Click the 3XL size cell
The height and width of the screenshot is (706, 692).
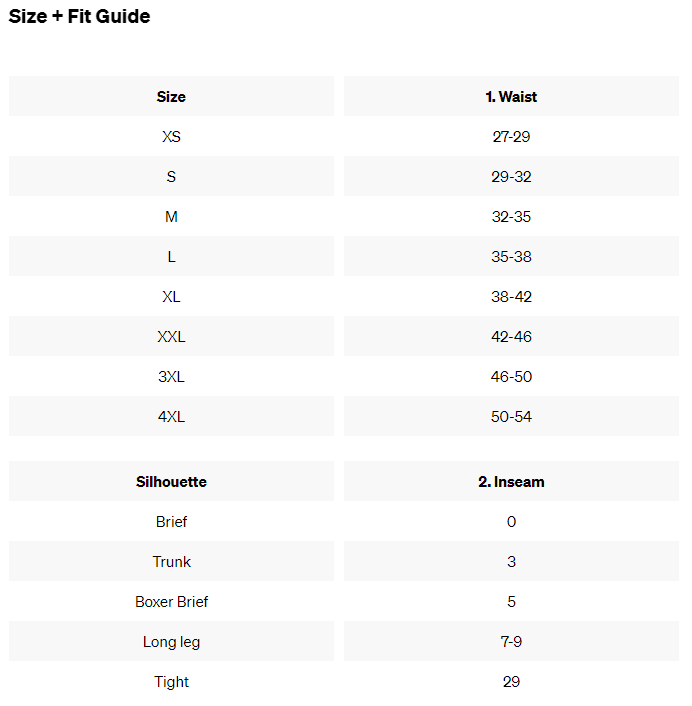tap(171, 377)
